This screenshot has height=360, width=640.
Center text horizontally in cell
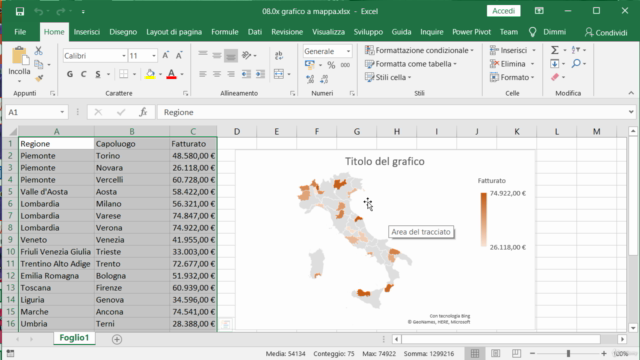(x=217, y=74)
